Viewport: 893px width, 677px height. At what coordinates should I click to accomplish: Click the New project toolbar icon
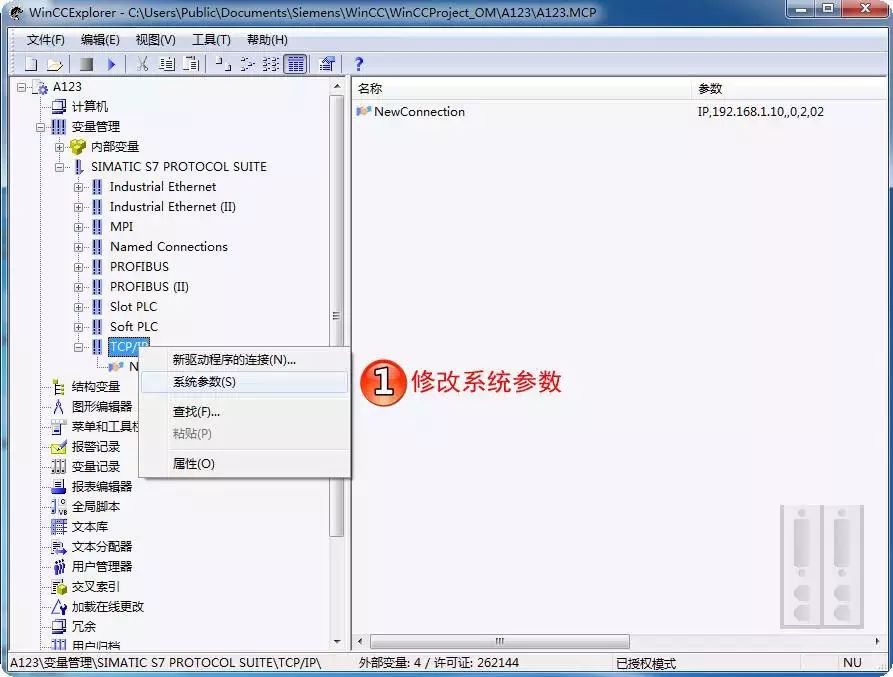(31, 64)
